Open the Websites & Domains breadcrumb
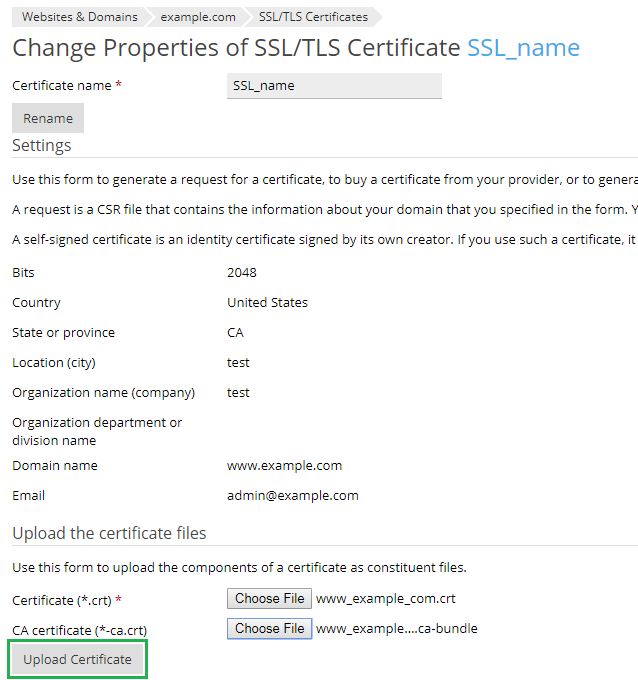Image resolution: width=638 pixels, height=680 pixels. pos(79,16)
